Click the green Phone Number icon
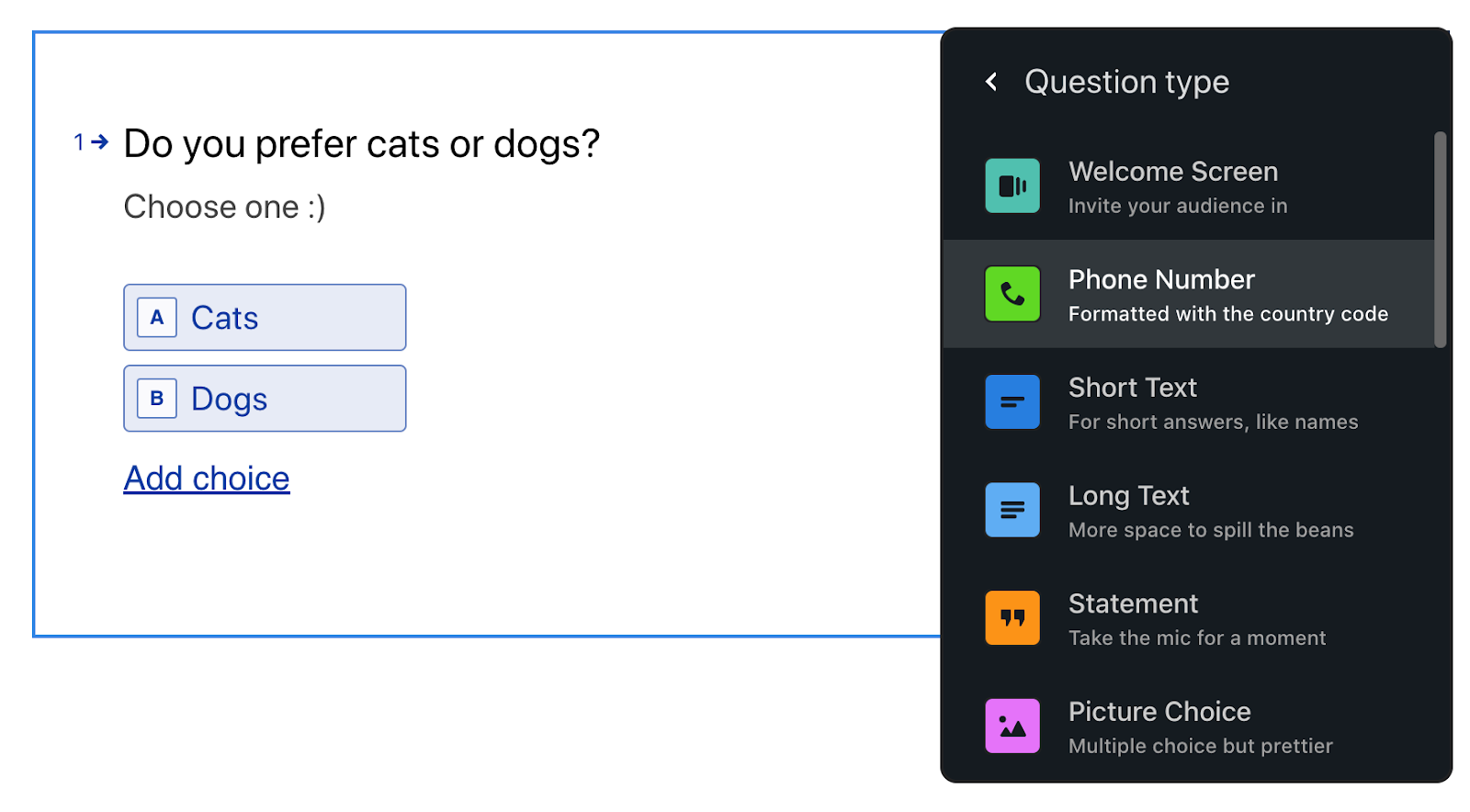 [1012, 294]
